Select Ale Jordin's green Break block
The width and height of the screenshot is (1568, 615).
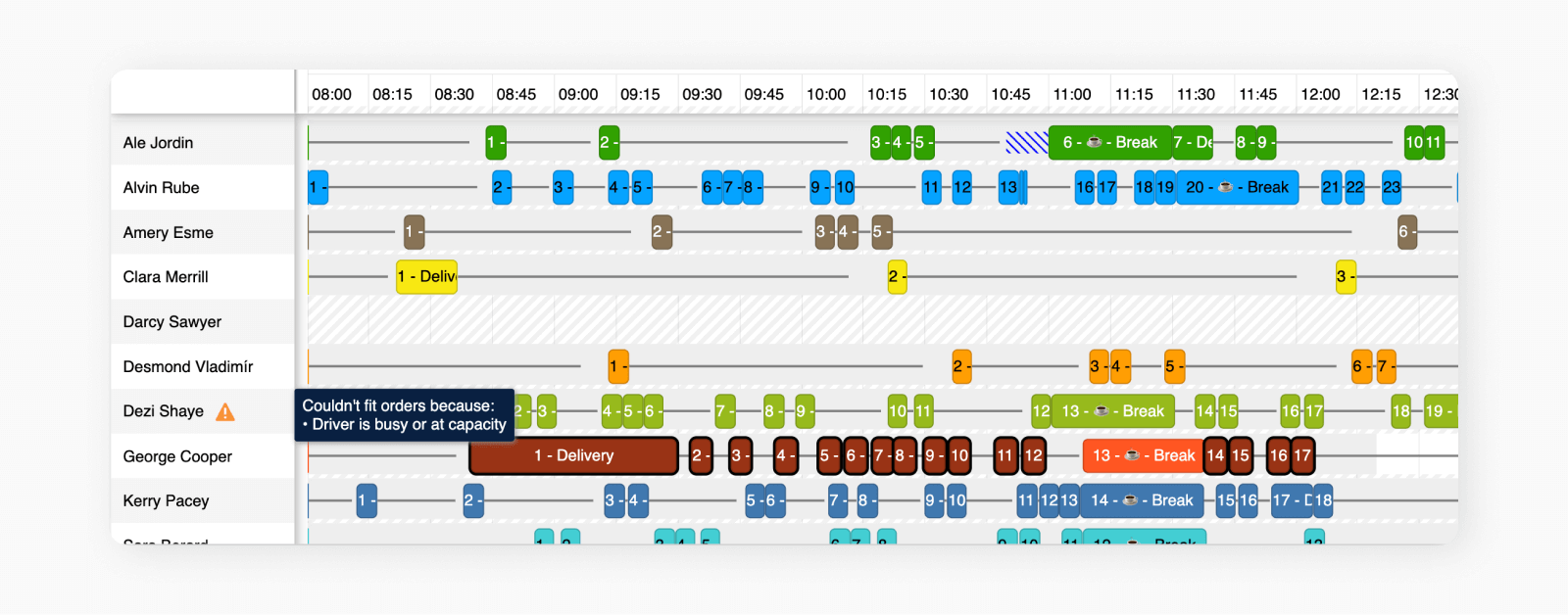(1109, 143)
